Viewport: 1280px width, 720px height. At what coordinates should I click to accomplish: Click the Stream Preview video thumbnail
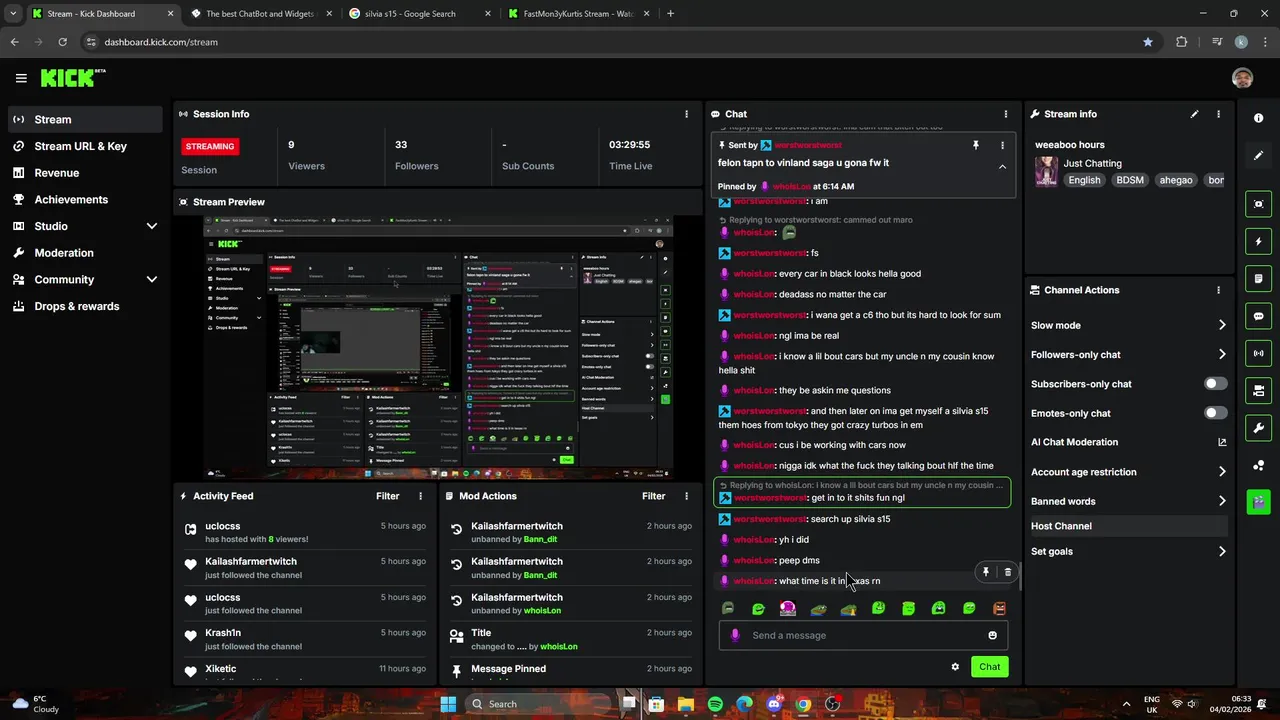(x=438, y=347)
